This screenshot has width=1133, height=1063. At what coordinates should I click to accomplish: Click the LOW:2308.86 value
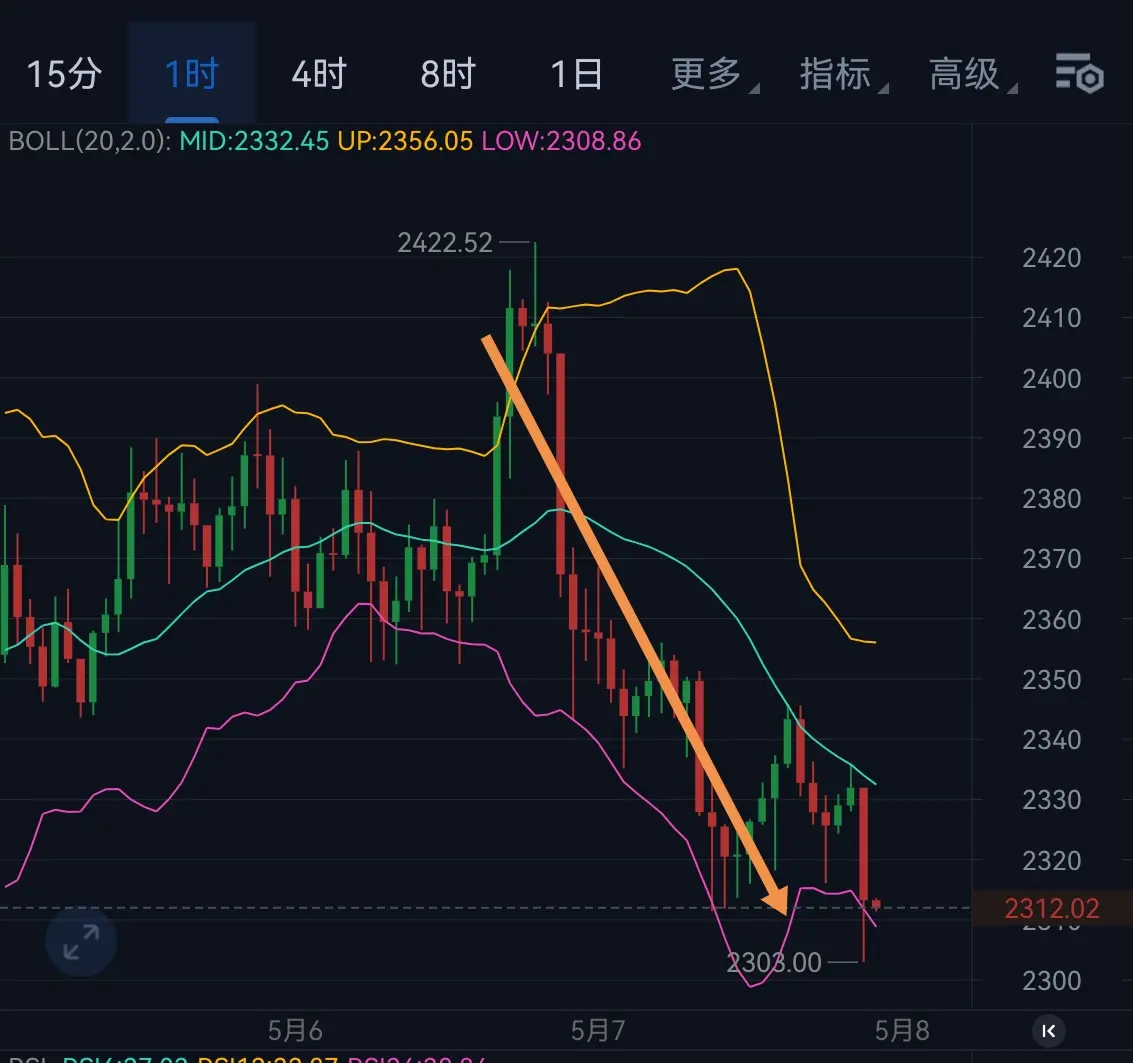561,141
